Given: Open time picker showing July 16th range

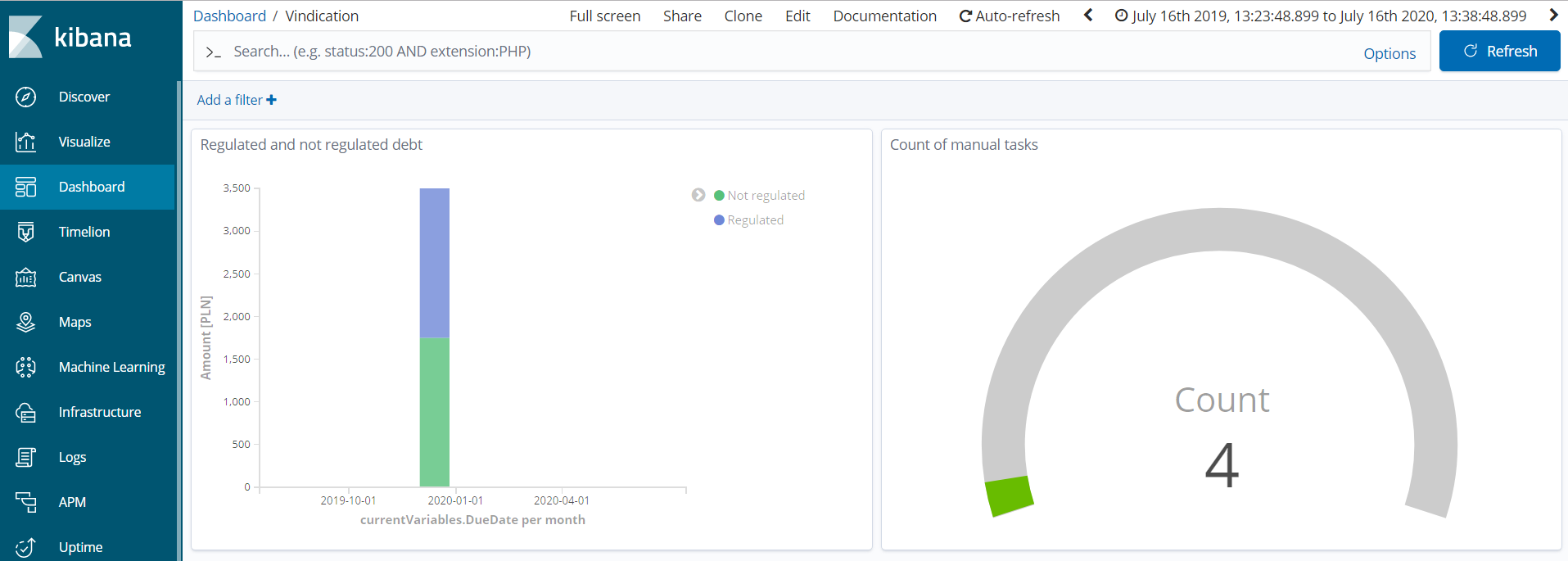Looking at the screenshot, I should click(x=1321, y=16).
